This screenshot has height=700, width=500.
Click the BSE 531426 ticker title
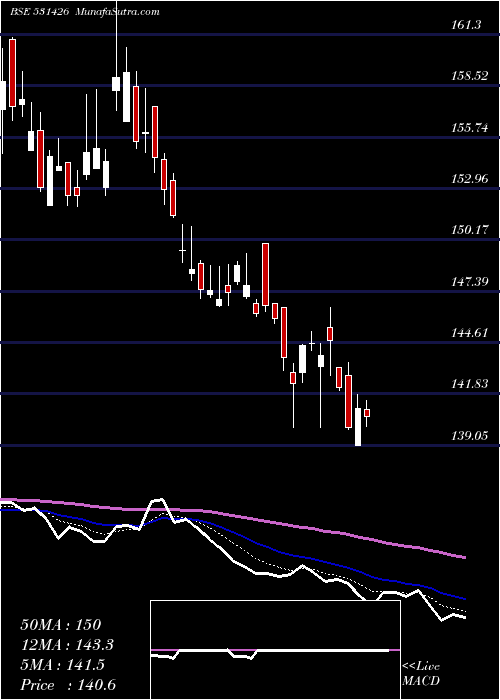(39, 12)
